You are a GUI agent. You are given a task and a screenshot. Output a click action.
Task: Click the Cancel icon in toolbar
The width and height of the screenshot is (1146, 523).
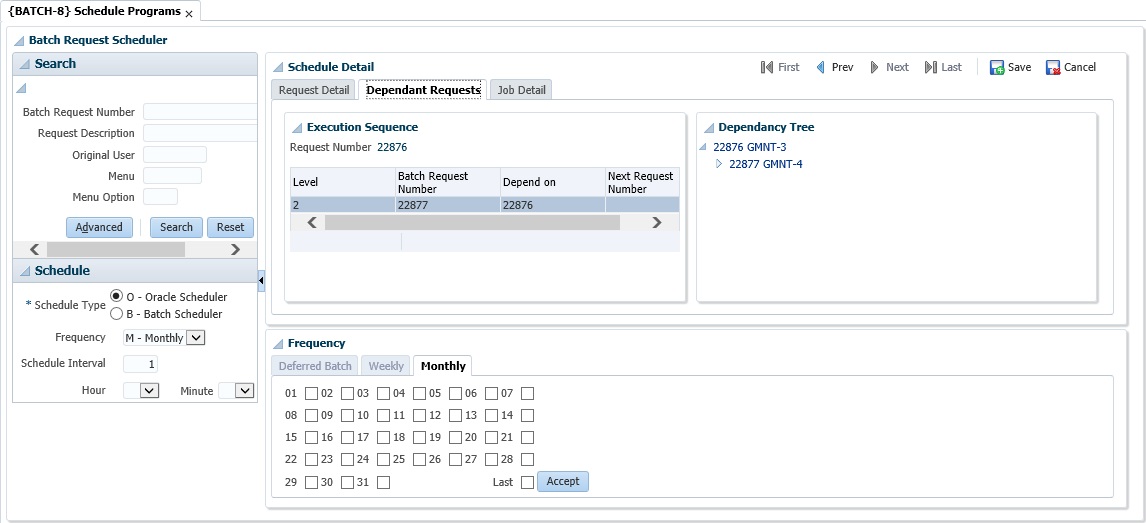point(1053,68)
